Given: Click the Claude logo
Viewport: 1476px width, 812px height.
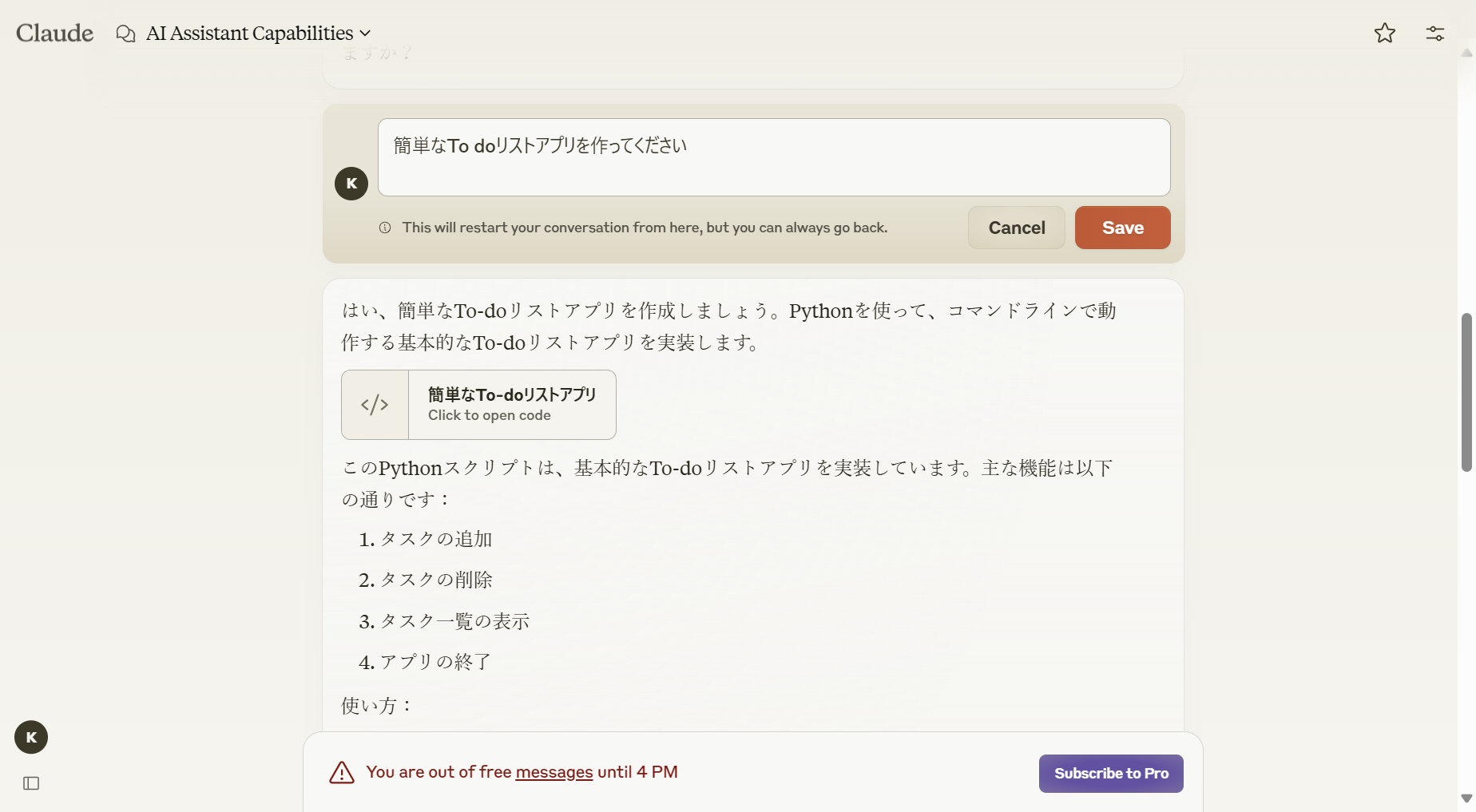Looking at the screenshot, I should (54, 33).
